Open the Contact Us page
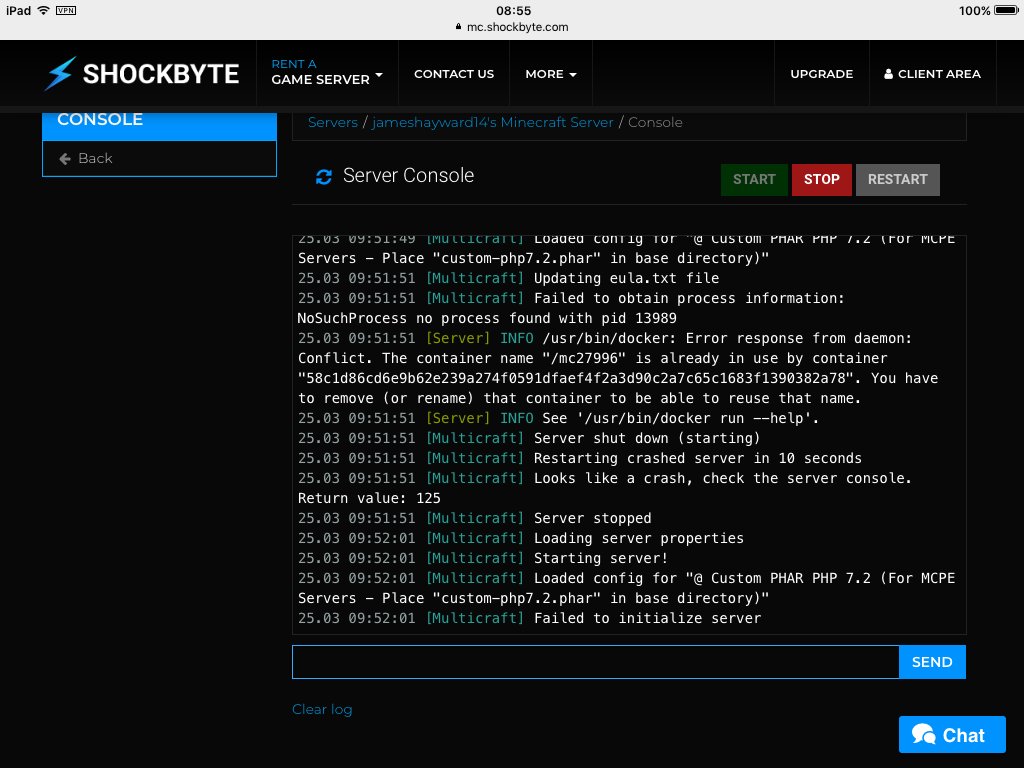 454,74
